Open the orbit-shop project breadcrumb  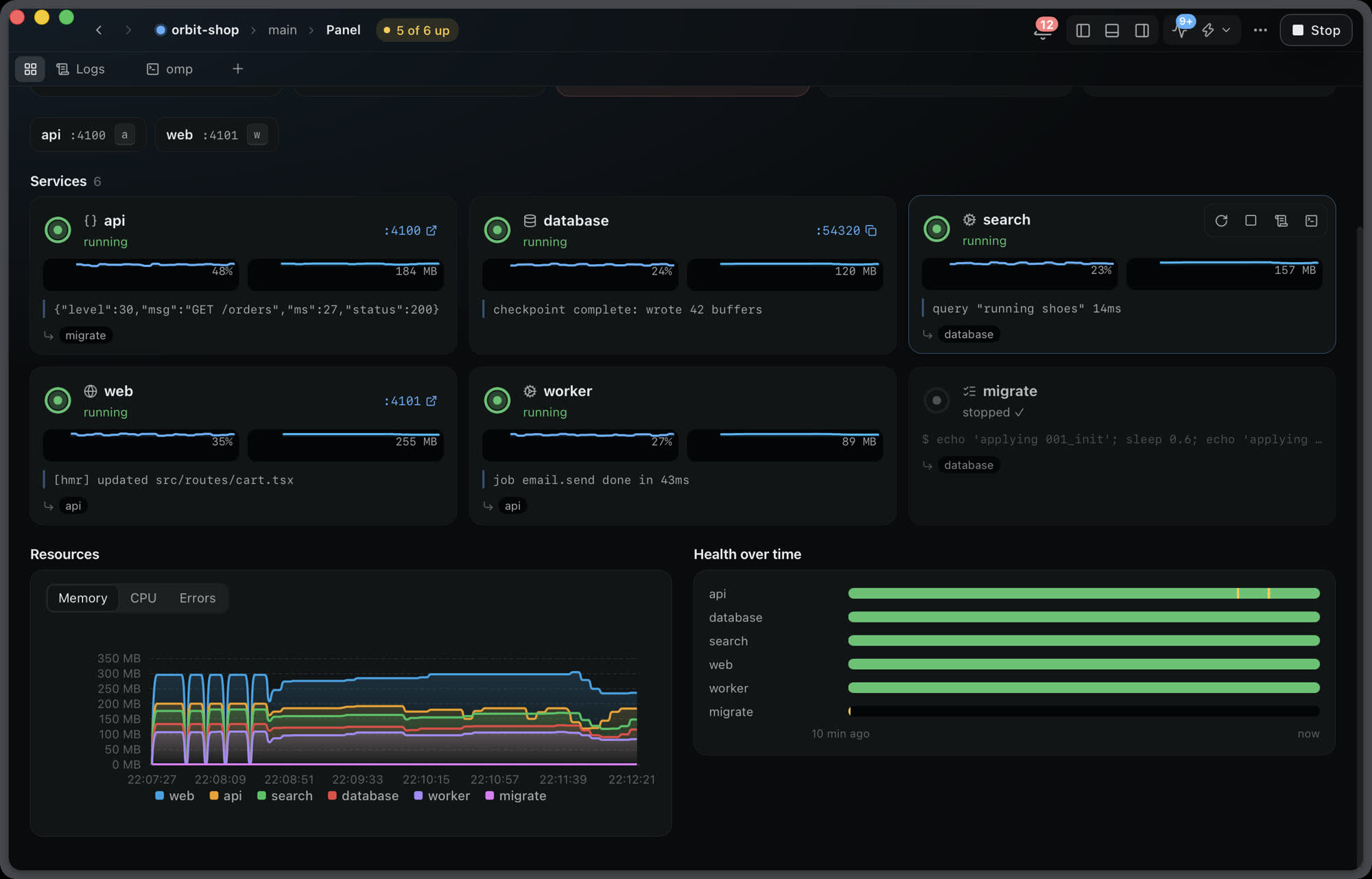click(197, 30)
